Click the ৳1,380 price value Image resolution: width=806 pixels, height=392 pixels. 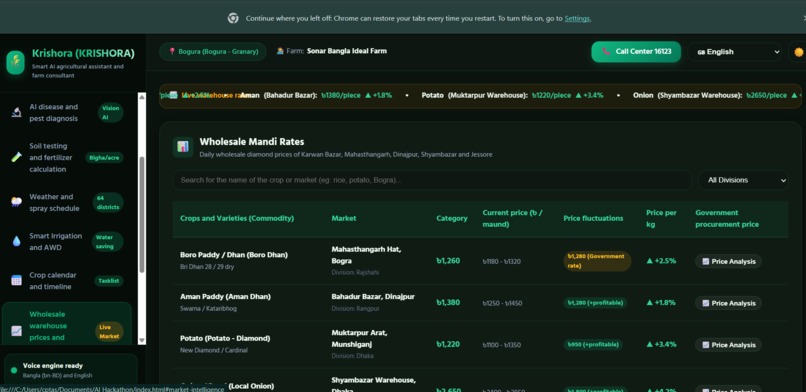click(x=448, y=303)
